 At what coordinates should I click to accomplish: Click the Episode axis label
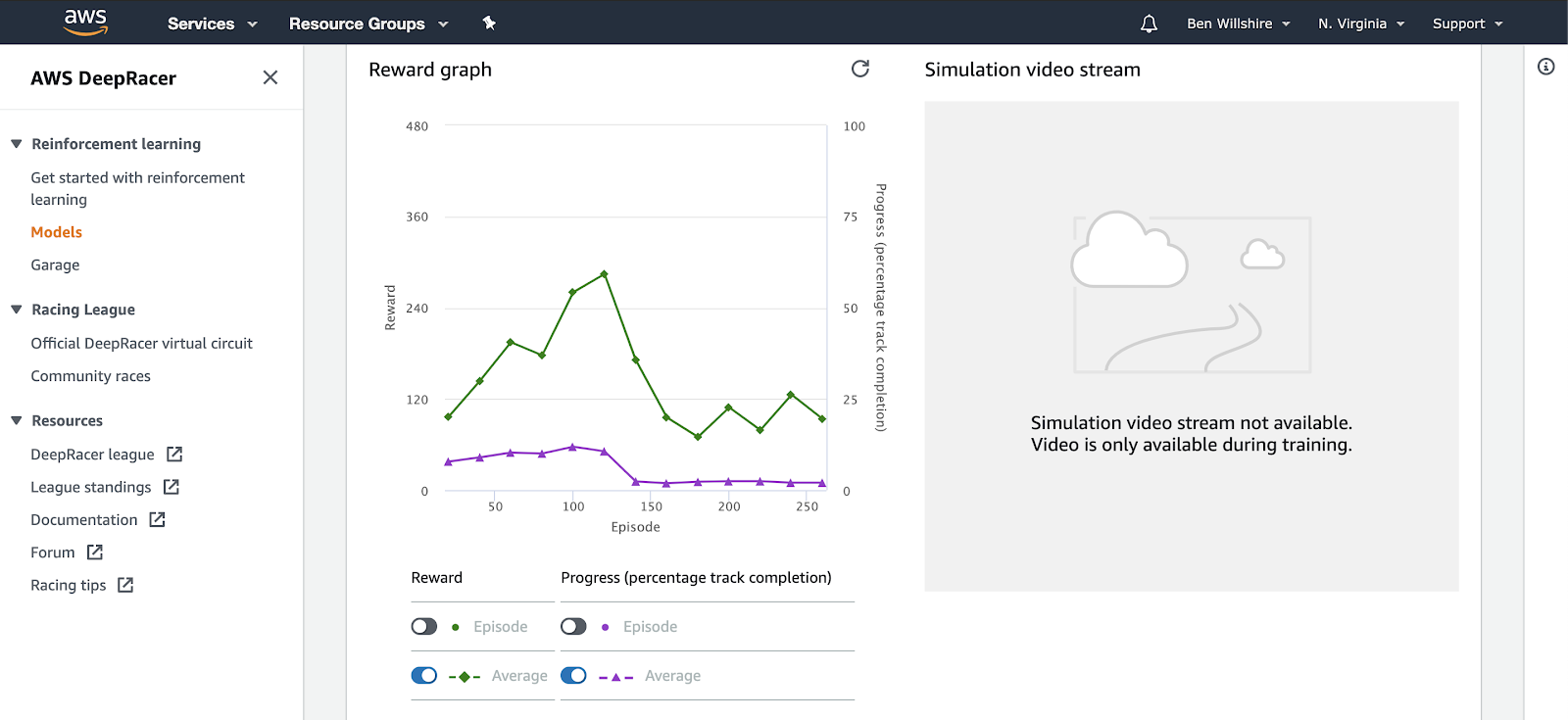(x=635, y=527)
